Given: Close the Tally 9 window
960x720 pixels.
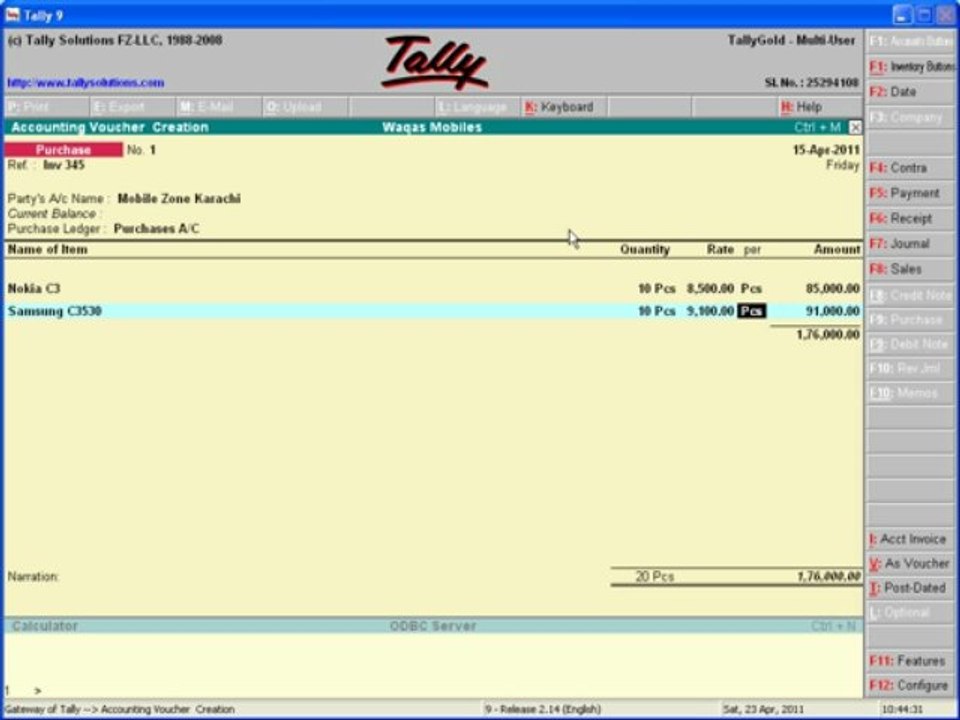Looking at the screenshot, I should [x=946, y=15].
